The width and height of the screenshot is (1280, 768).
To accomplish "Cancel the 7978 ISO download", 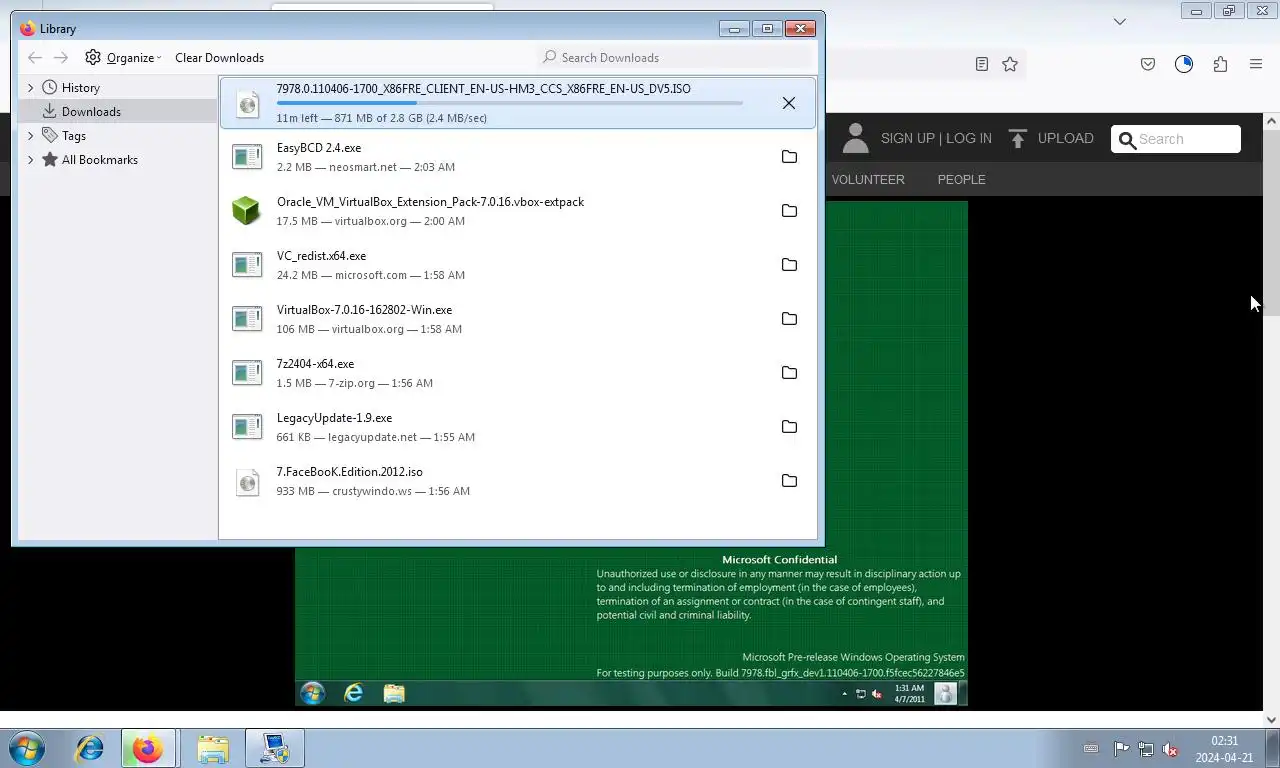I will (789, 103).
